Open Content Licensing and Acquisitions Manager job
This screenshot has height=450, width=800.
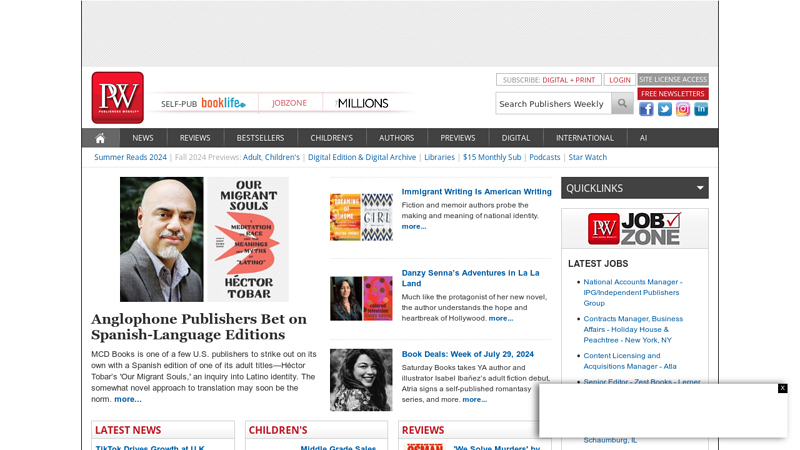(630, 361)
